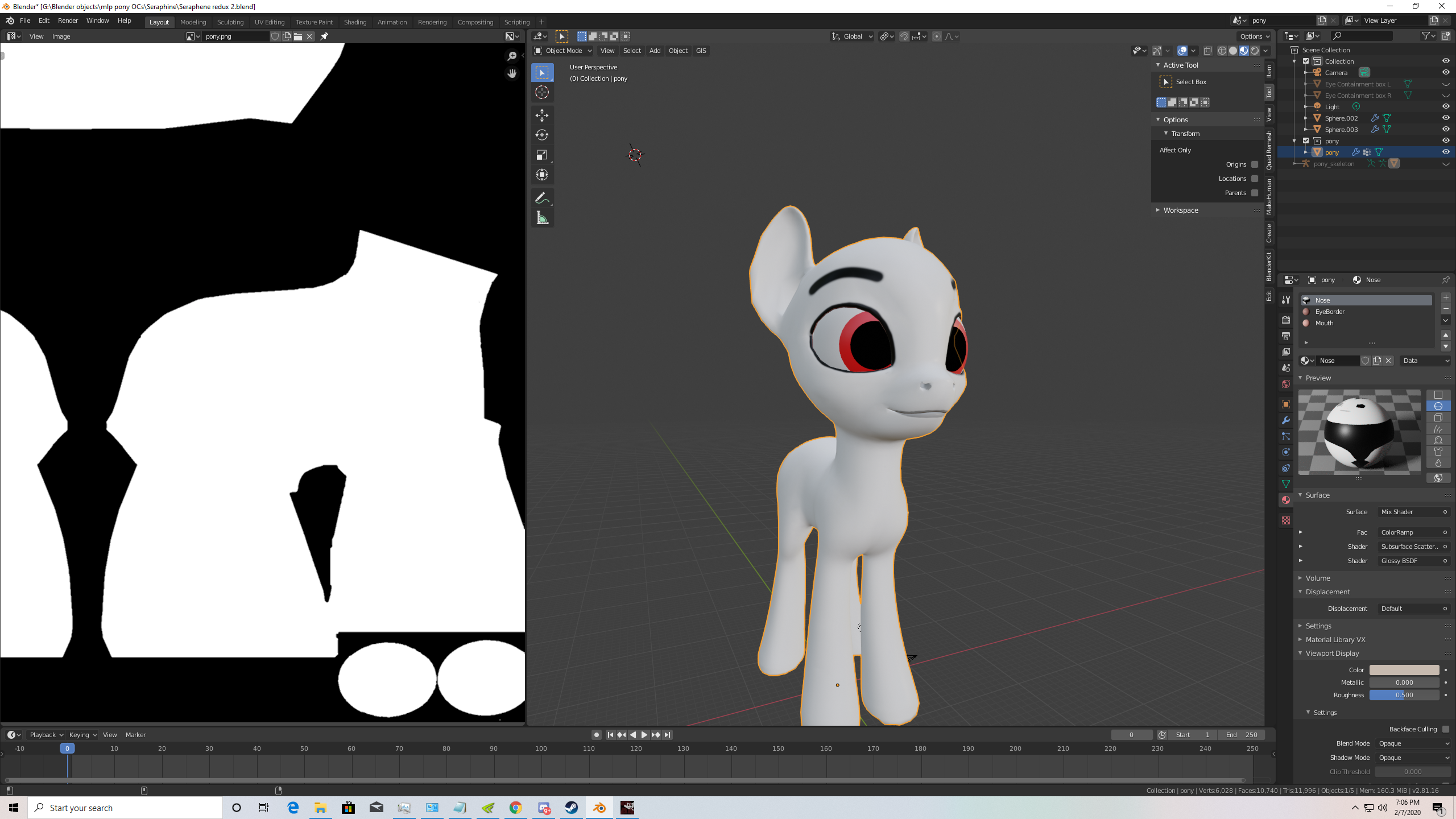Open the Modifier properties wrench tab
1456x819 pixels.
(x=1286, y=421)
